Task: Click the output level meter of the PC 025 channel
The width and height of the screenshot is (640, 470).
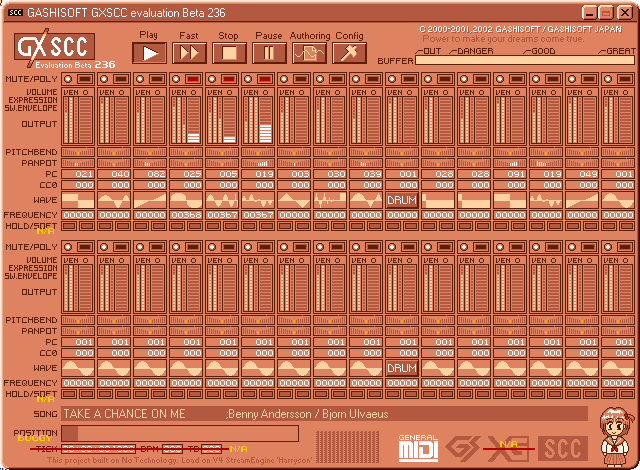Action: coord(193,120)
